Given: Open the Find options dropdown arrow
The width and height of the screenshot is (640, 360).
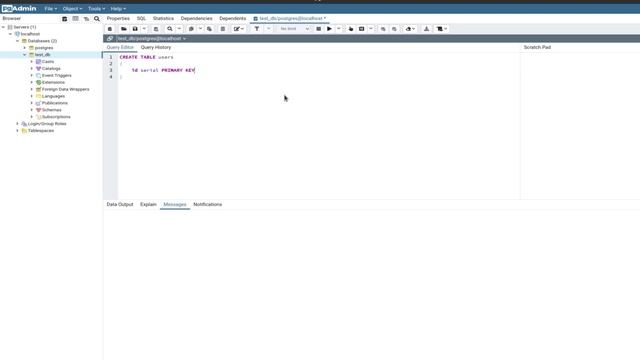Looking at the screenshot, I should tap(179, 29).
